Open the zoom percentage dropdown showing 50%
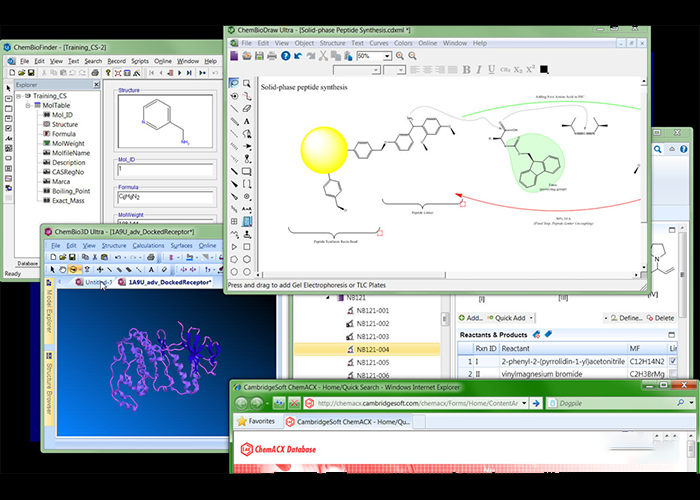The height and width of the screenshot is (500, 700). (x=386, y=56)
